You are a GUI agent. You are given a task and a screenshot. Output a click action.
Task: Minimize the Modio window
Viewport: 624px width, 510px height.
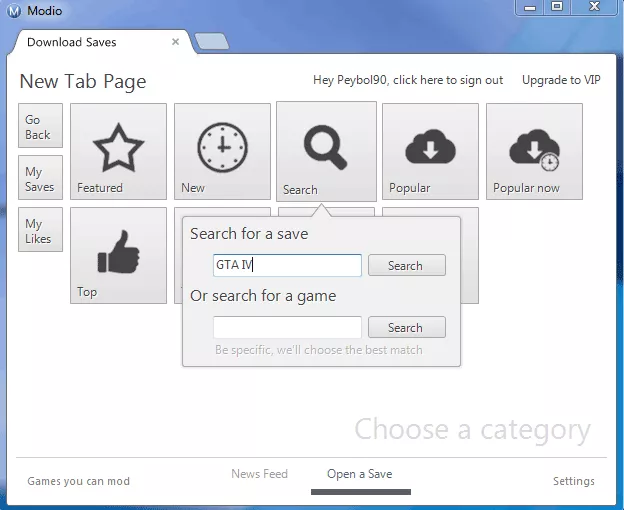[x=530, y=7]
